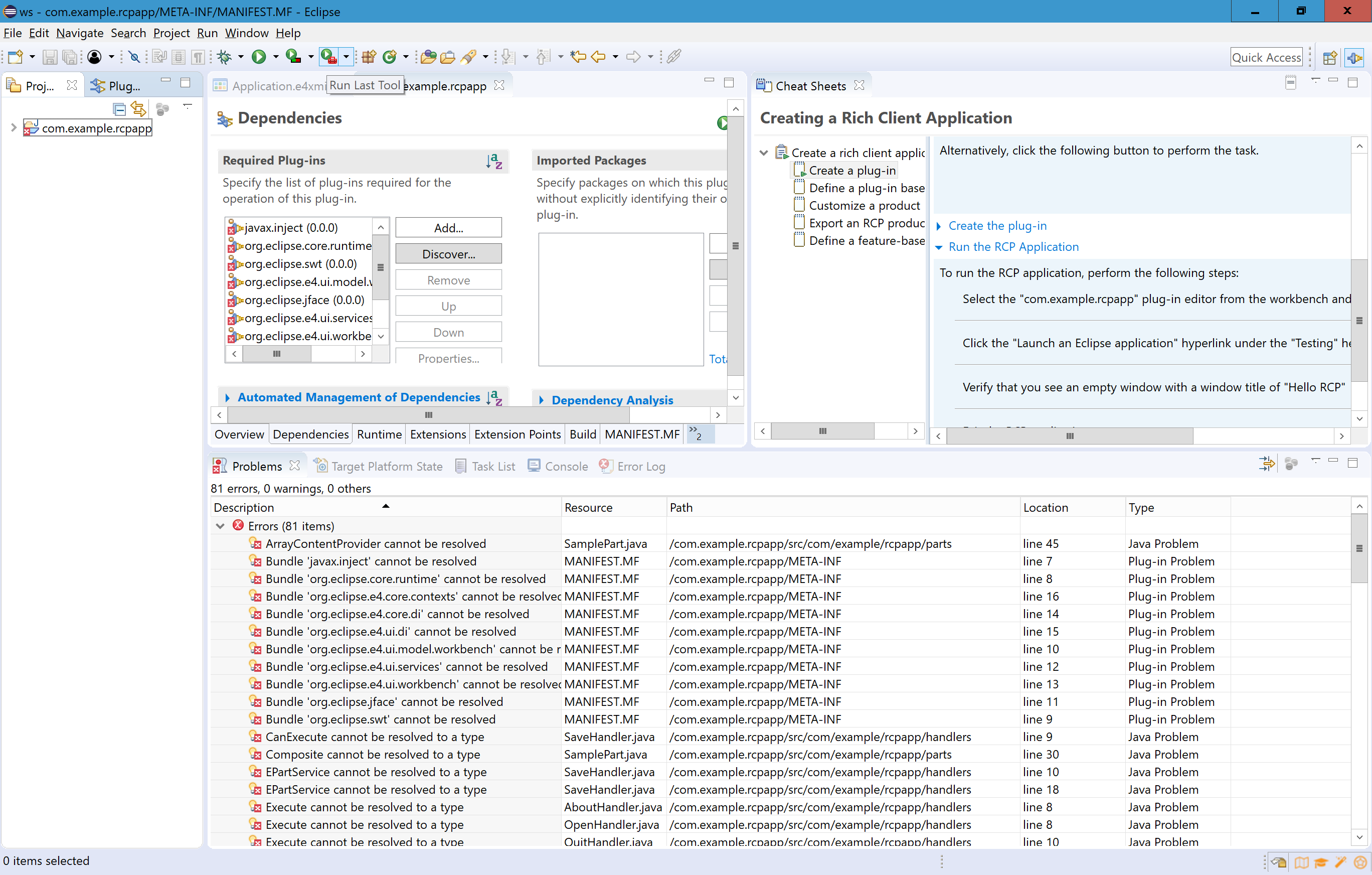1372x875 pixels.
Task: Open Run Last Tool dropdown arrow
Action: coord(346,56)
